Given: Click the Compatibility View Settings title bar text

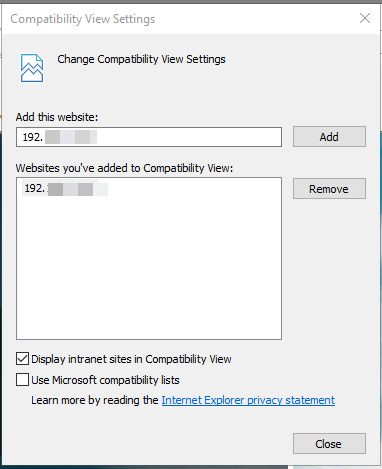Looking at the screenshot, I should point(83,19).
